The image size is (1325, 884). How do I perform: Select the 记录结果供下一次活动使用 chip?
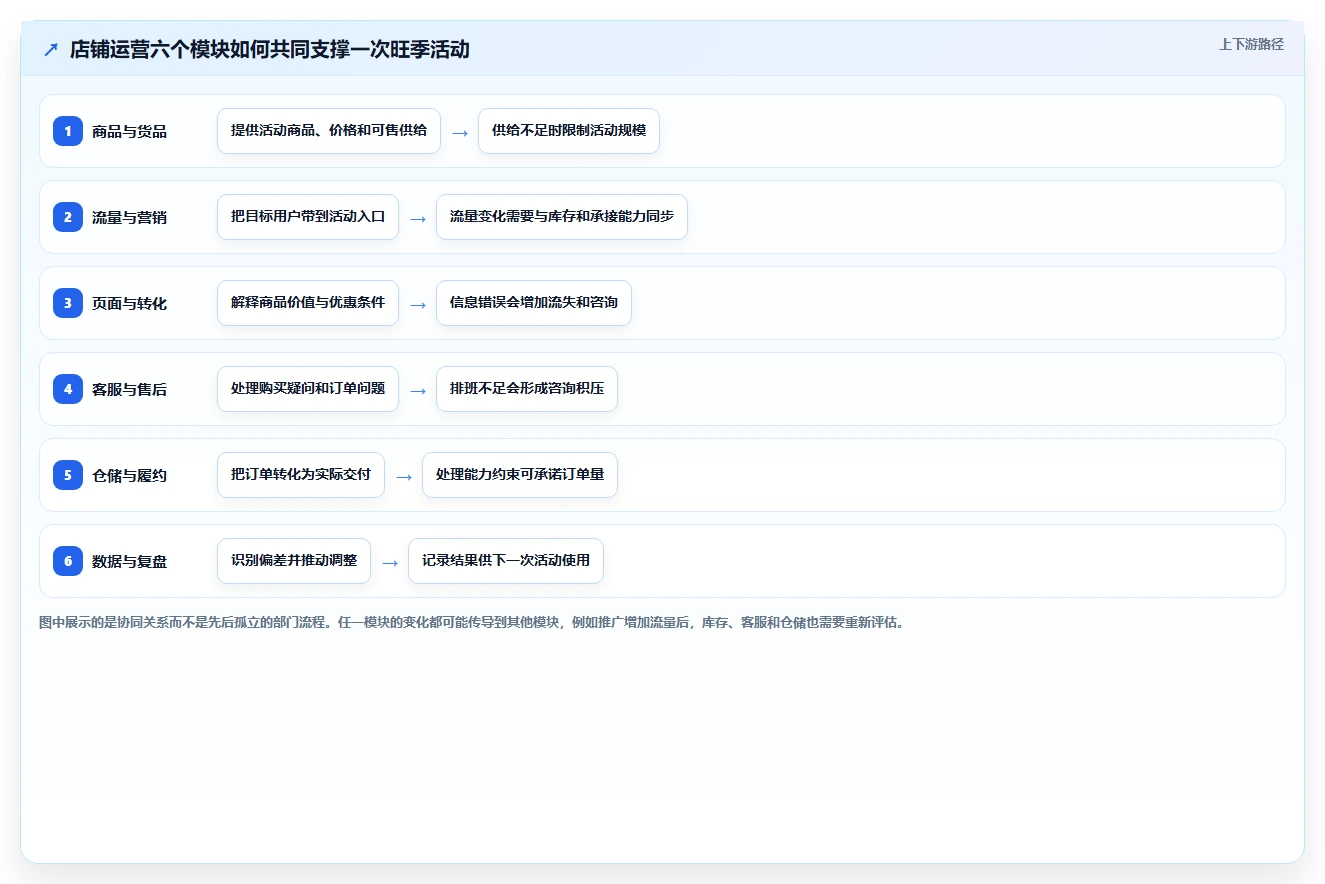tap(506, 561)
